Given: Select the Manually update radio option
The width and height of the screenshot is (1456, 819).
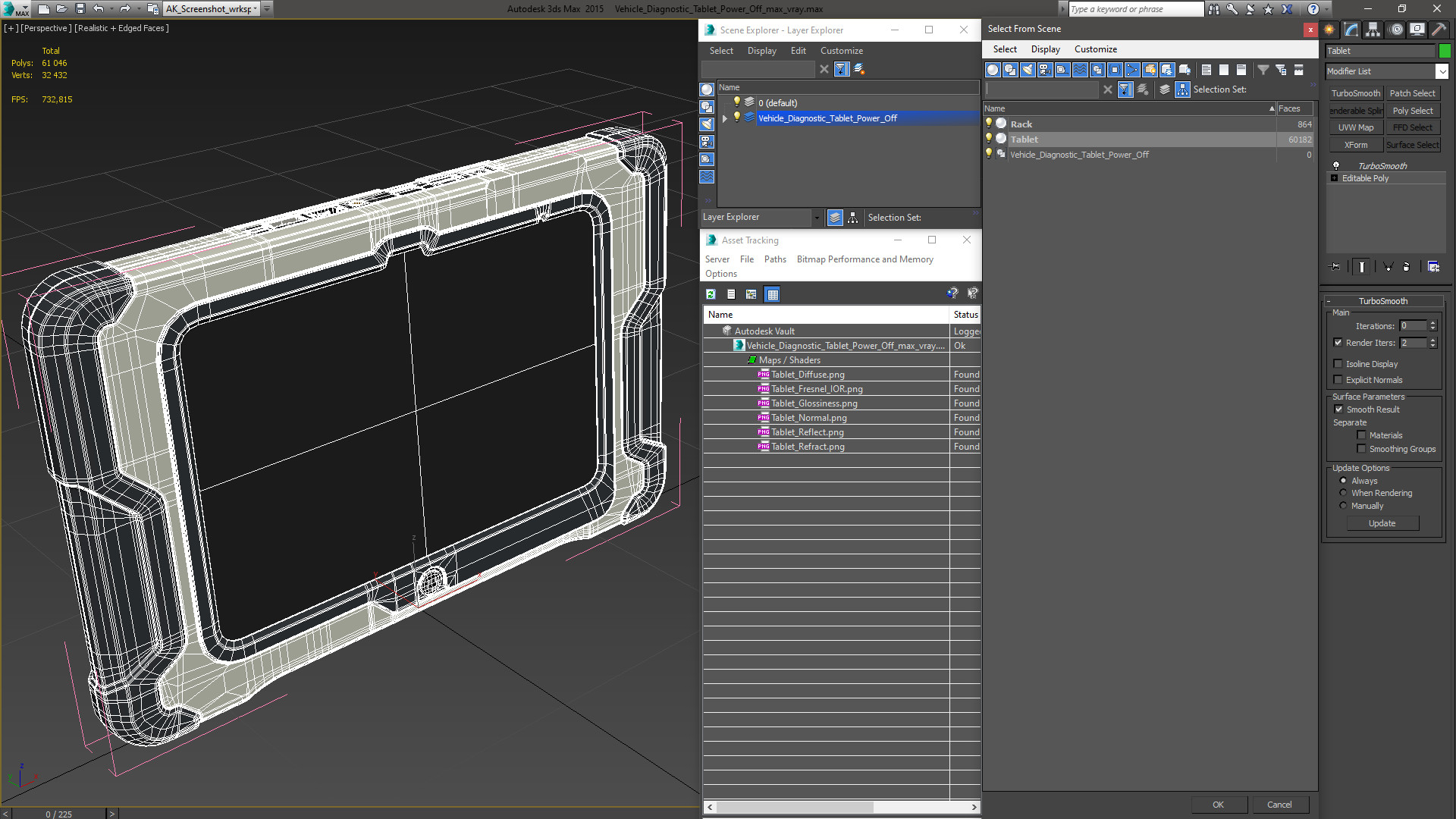Looking at the screenshot, I should 1343,506.
